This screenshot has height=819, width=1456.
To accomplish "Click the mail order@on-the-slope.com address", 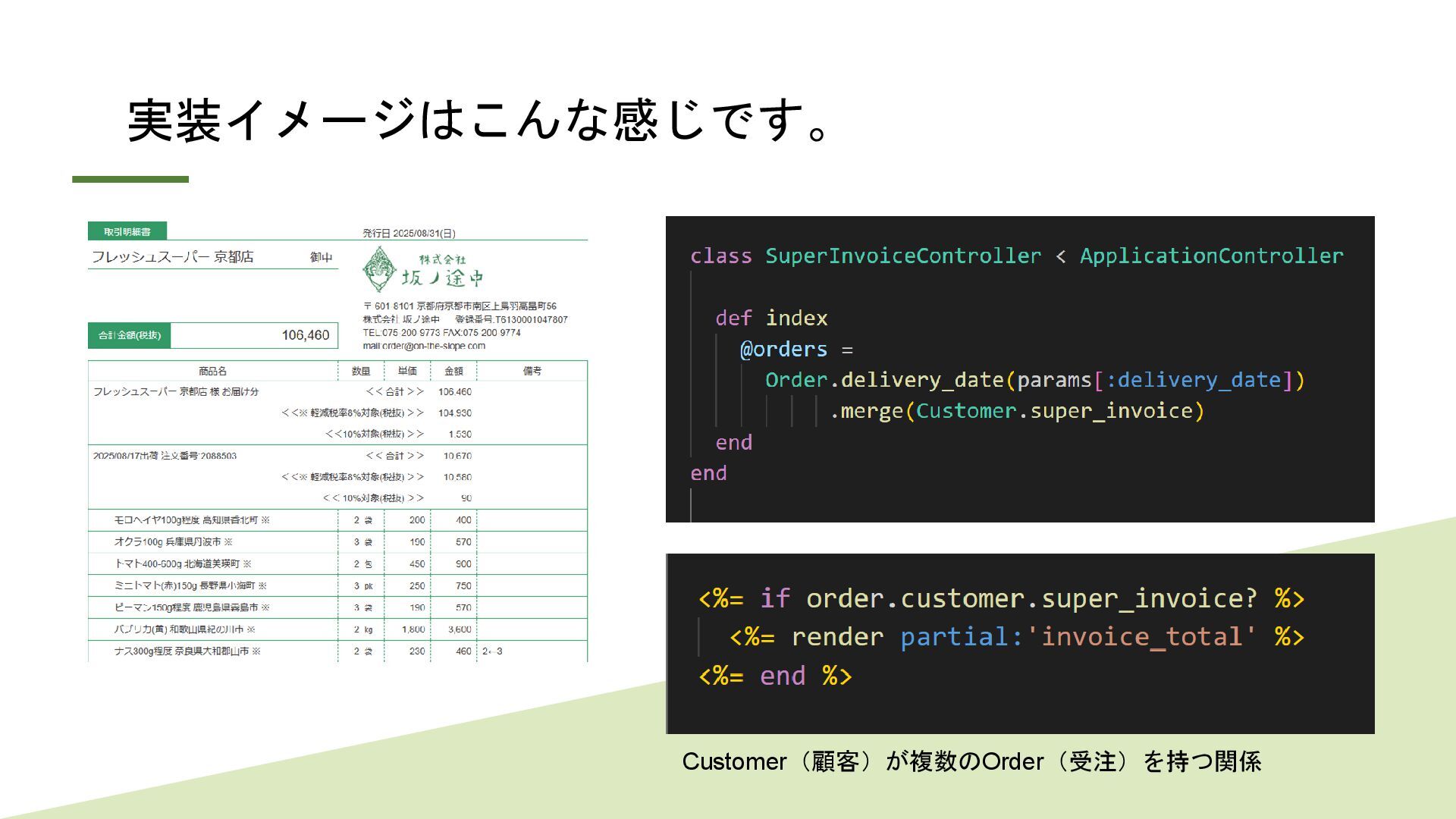I will (x=424, y=346).
